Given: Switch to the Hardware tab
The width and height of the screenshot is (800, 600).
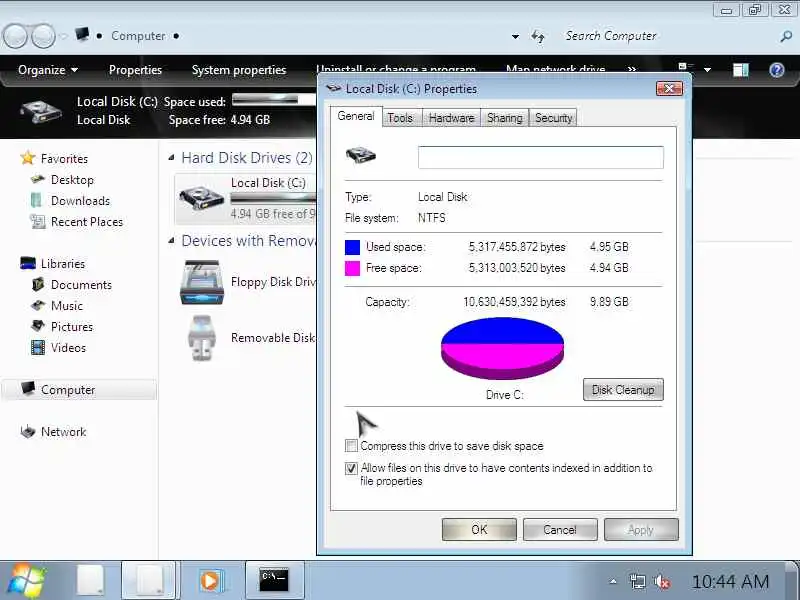Looking at the screenshot, I should [451, 118].
